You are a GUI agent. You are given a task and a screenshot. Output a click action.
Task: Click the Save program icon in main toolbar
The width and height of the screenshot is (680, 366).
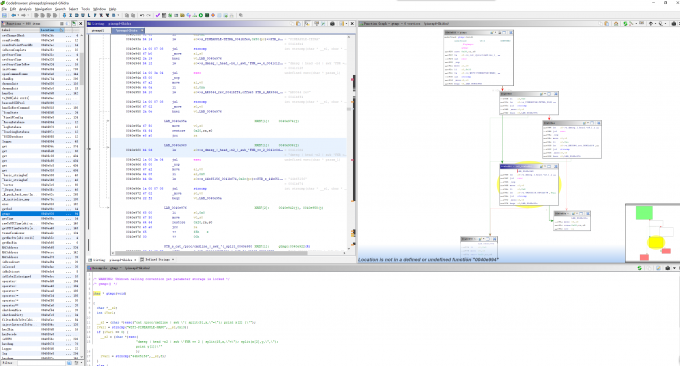4,15
